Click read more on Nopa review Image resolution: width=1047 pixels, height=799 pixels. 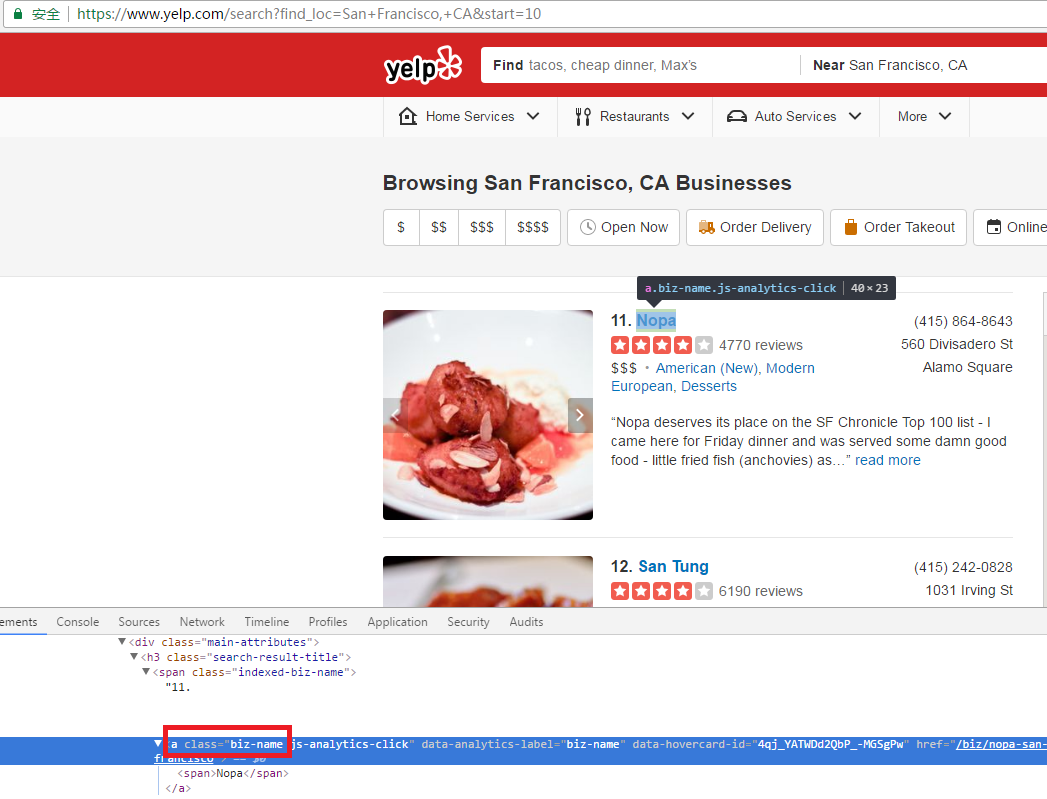(x=887, y=460)
